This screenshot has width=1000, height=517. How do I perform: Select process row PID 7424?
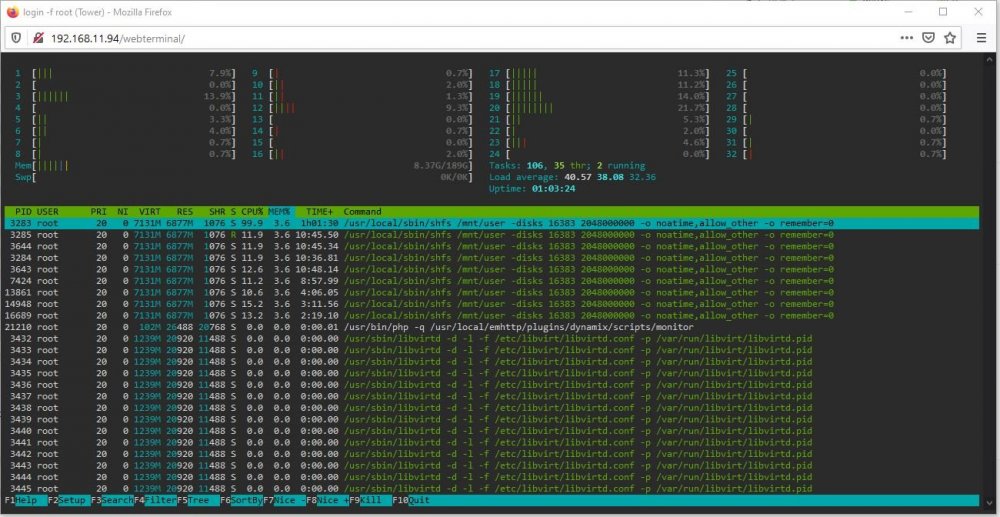pyautogui.click(x=492, y=280)
